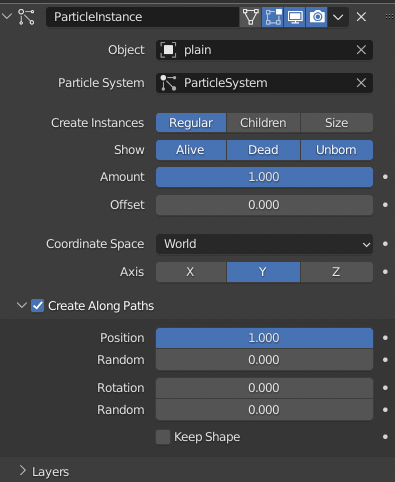395x482 pixels.
Task: Toggle render visibility camera icon
Action: tap(317, 17)
